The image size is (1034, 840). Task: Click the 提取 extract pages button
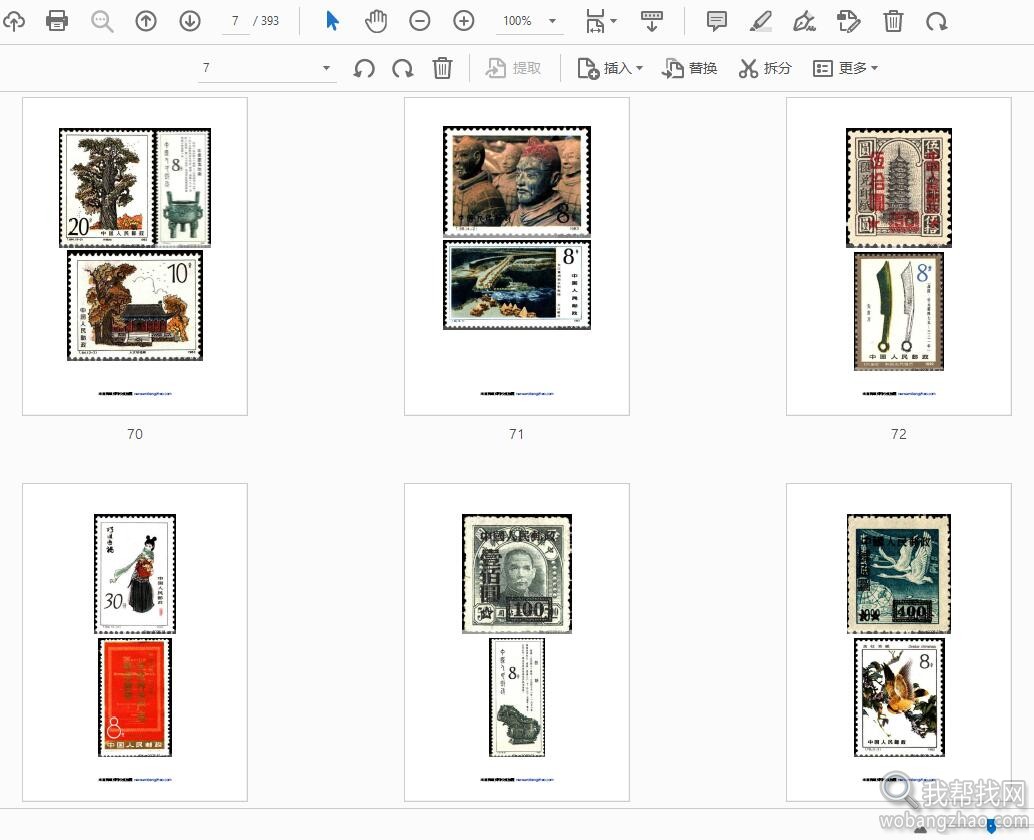pyautogui.click(x=514, y=68)
